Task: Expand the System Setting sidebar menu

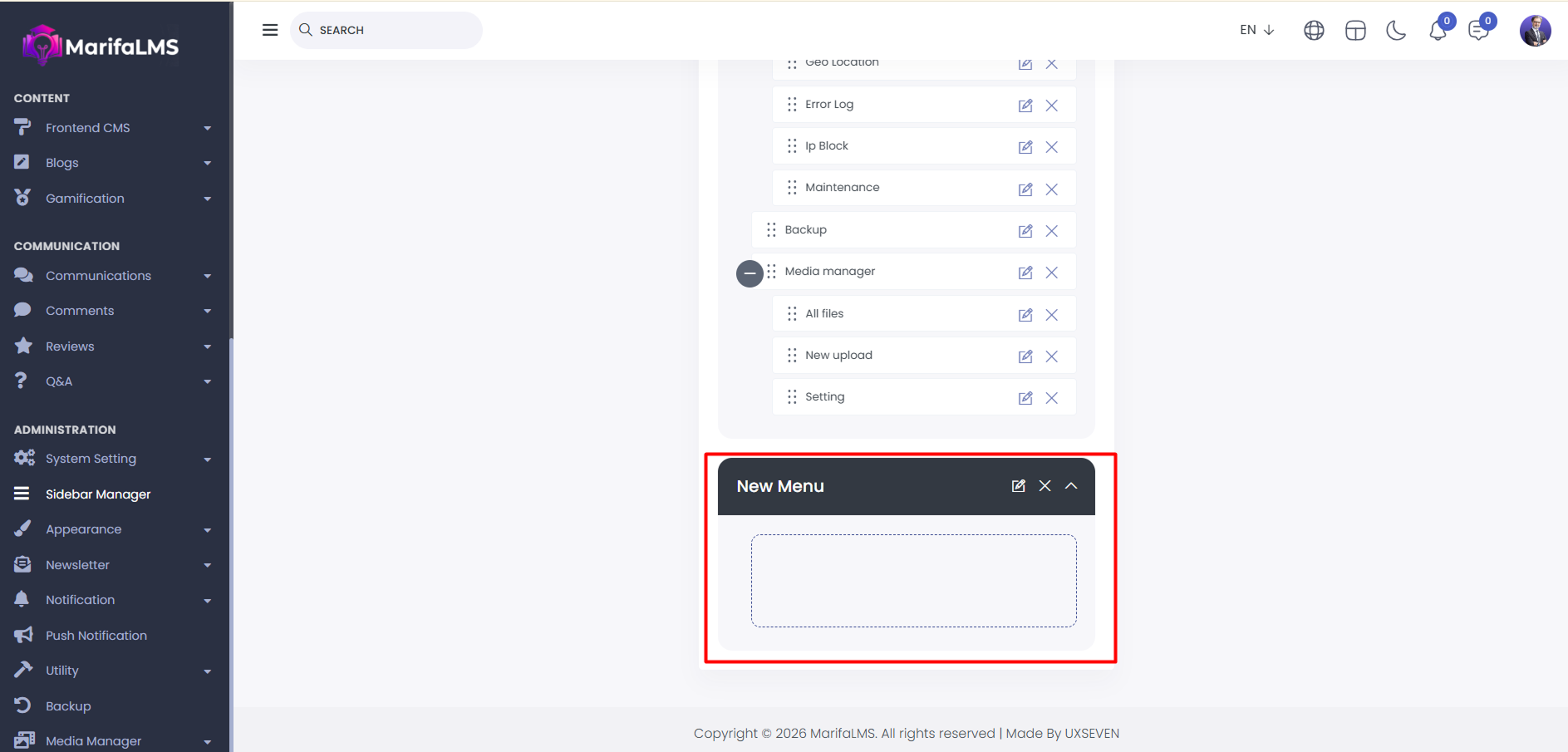Action: coord(112,459)
